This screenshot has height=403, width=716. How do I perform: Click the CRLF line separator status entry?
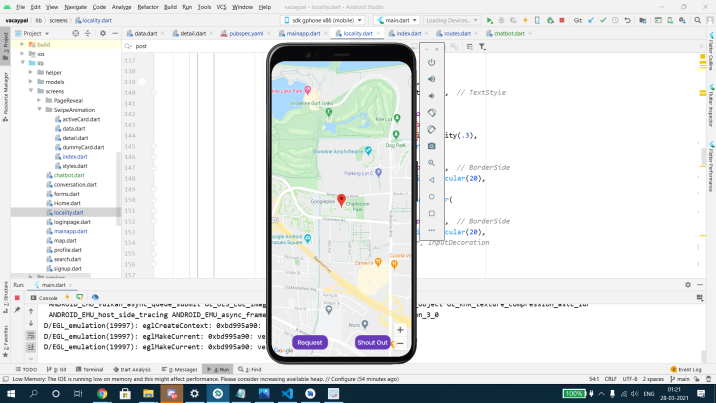pyautogui.click(x=610, y=379)
